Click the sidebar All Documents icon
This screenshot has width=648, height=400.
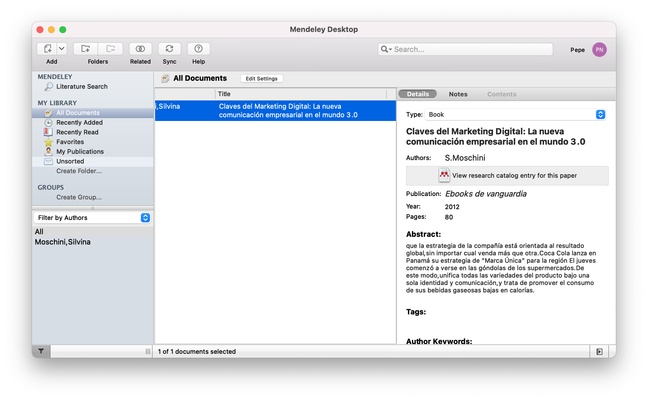tap(48, 113)
